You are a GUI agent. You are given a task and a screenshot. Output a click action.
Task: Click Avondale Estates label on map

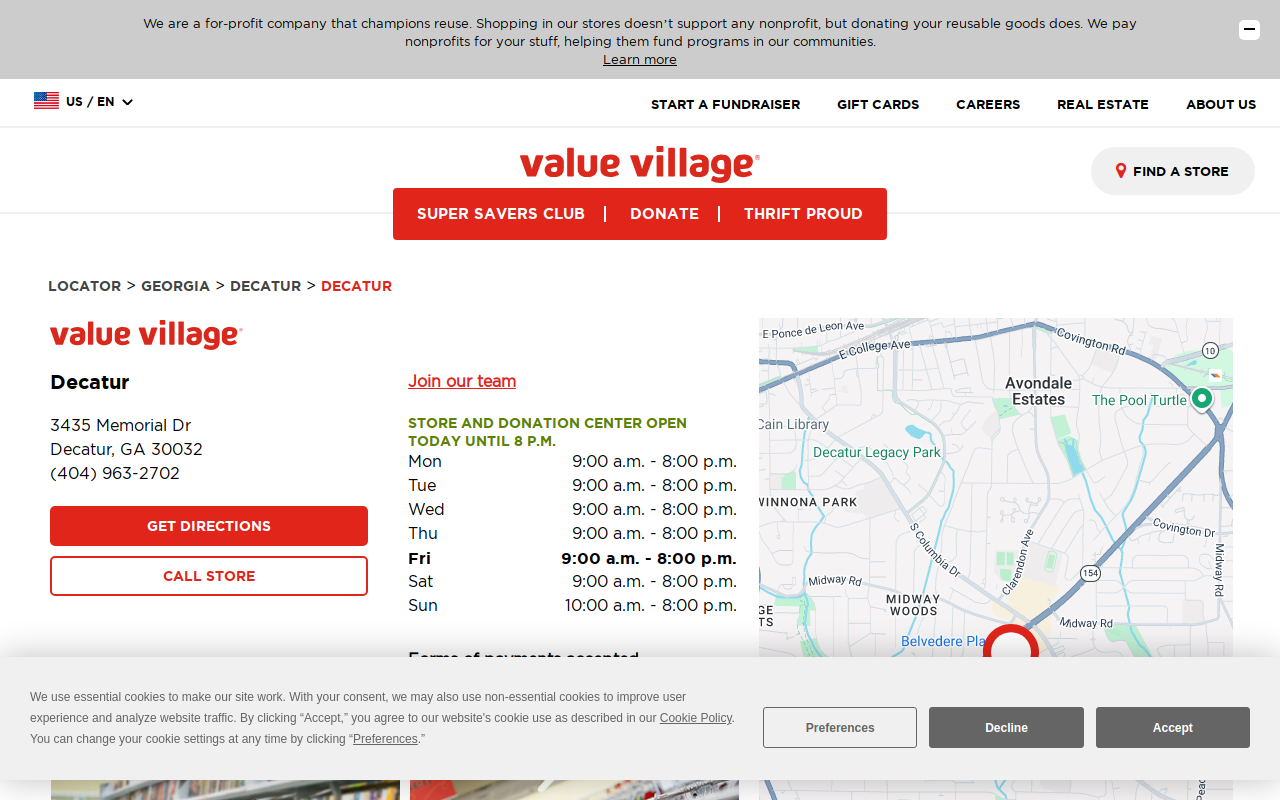(x=1038, y=391)
